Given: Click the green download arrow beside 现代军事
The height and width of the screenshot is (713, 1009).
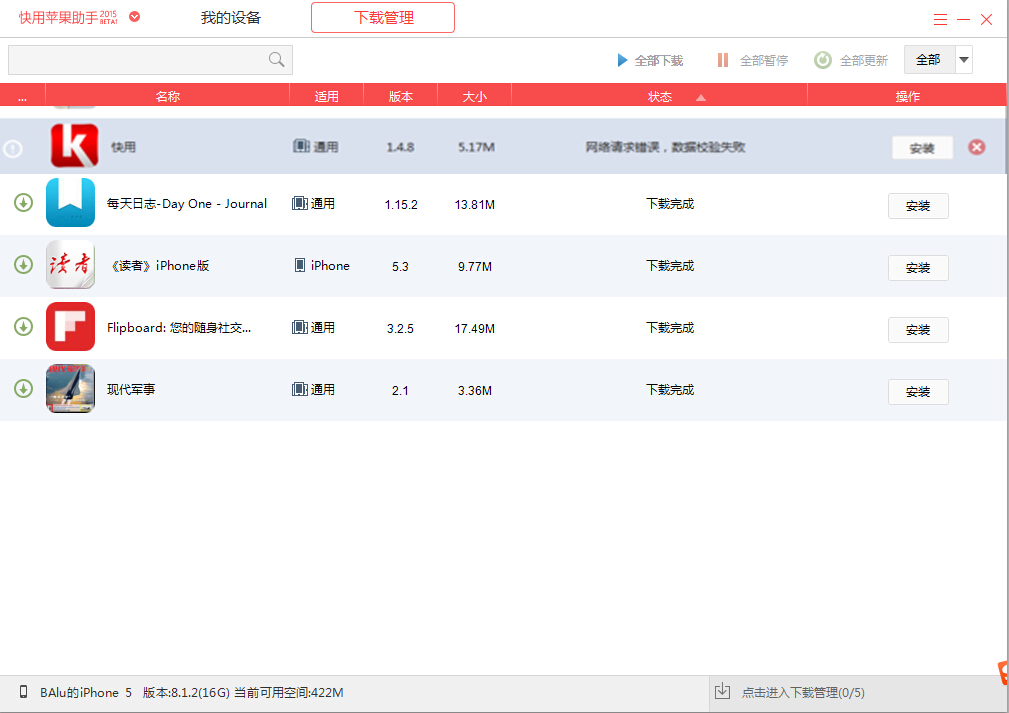Looking at the screenshot, I should (x=23, y=388).
